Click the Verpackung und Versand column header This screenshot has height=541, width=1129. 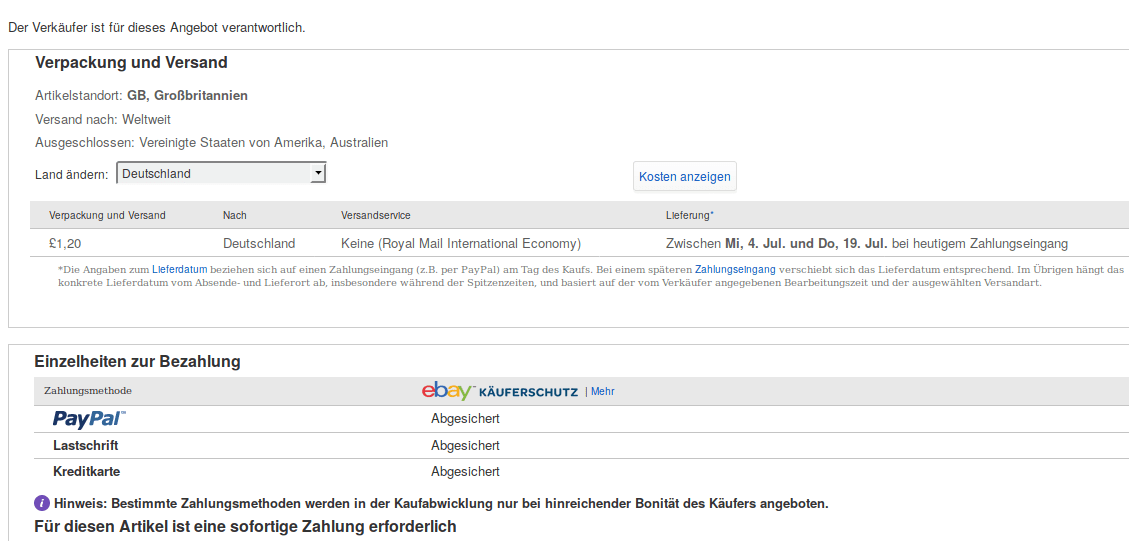(x=107, y=215)
